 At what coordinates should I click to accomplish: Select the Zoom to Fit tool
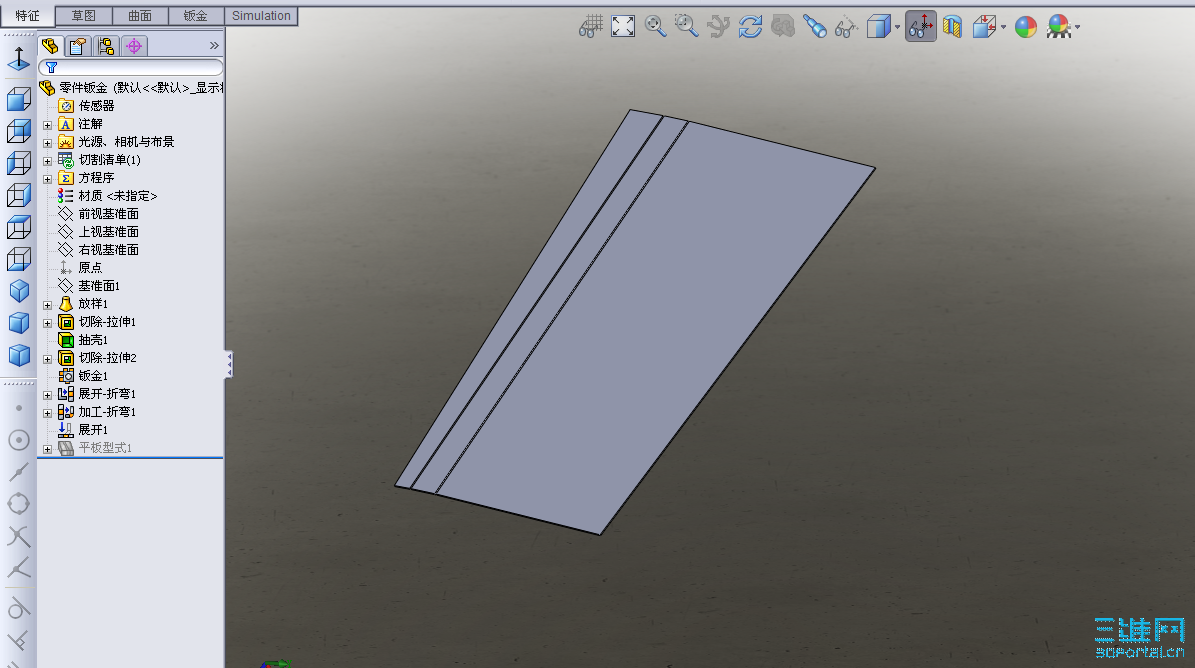coord(621,26)
